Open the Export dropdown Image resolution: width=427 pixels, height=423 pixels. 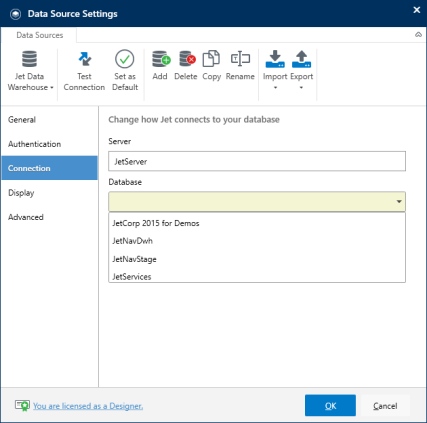pos(301,70)
